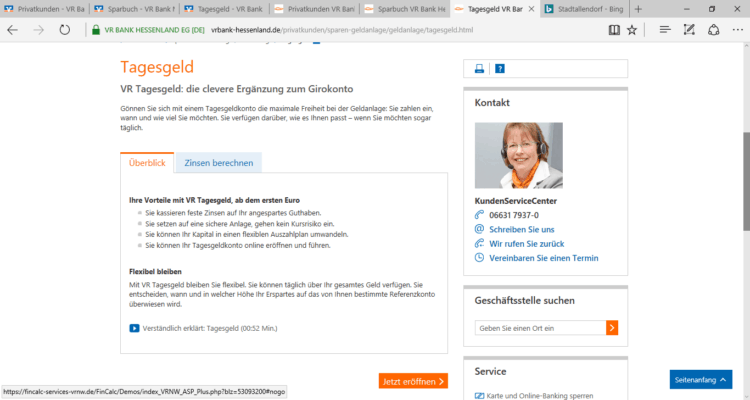This screenshot has height=400, width=750.
Task: Open a new tab with plus button
Action: click(638, 9)
